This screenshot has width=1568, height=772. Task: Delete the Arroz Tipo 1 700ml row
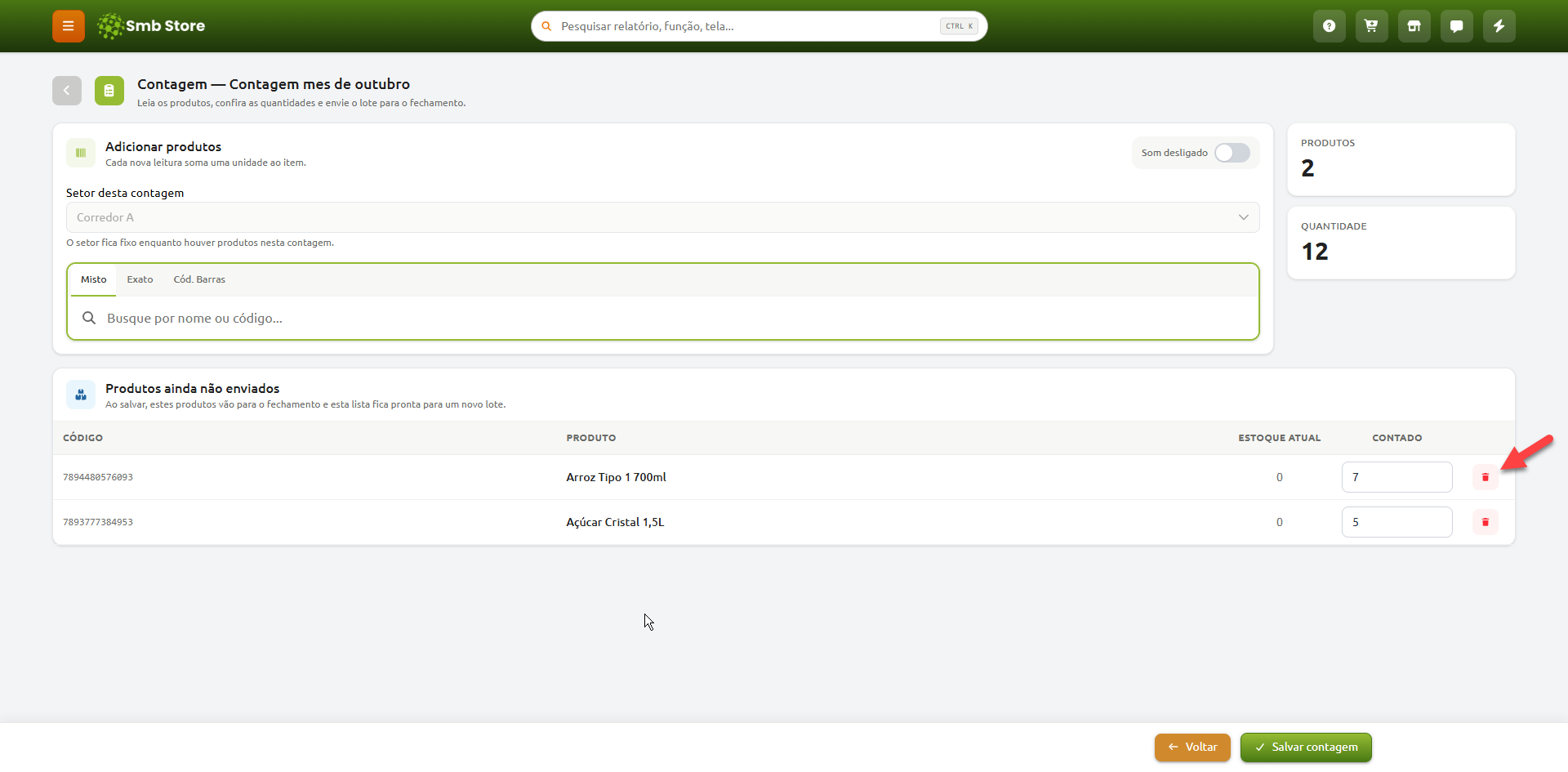pyautogui.click(x=1486, y=477)
